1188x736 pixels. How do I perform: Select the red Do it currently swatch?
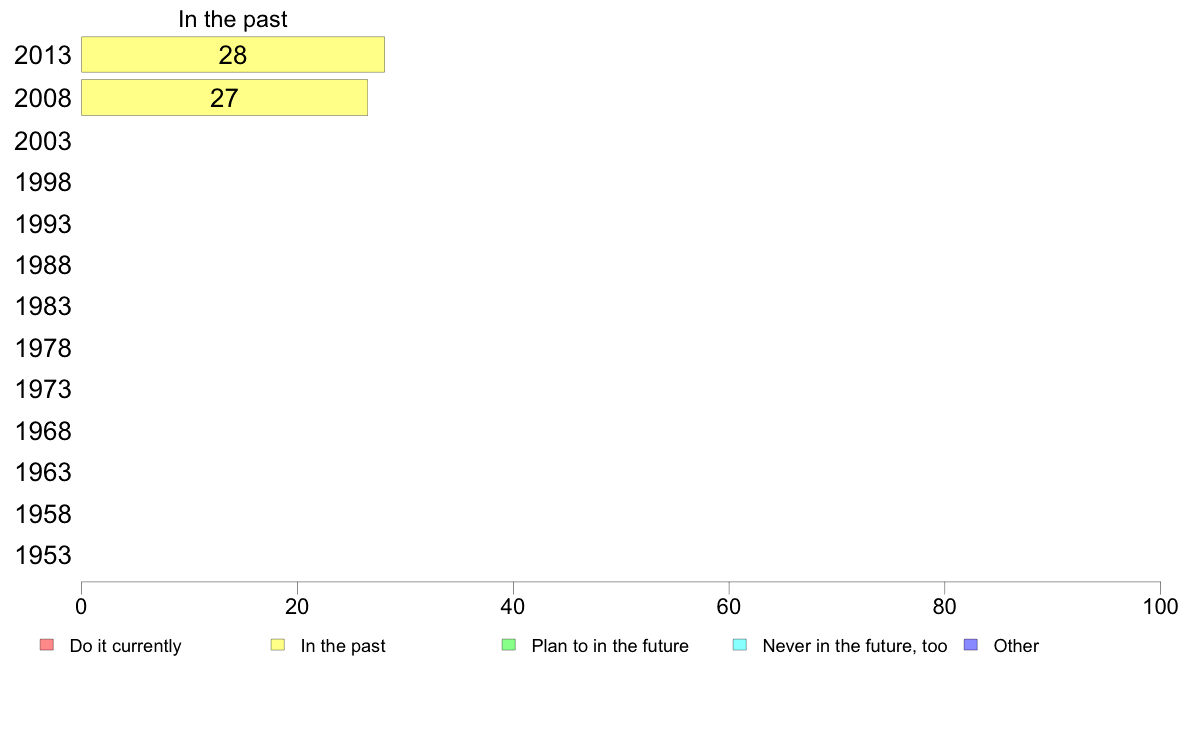coord(47,645)
